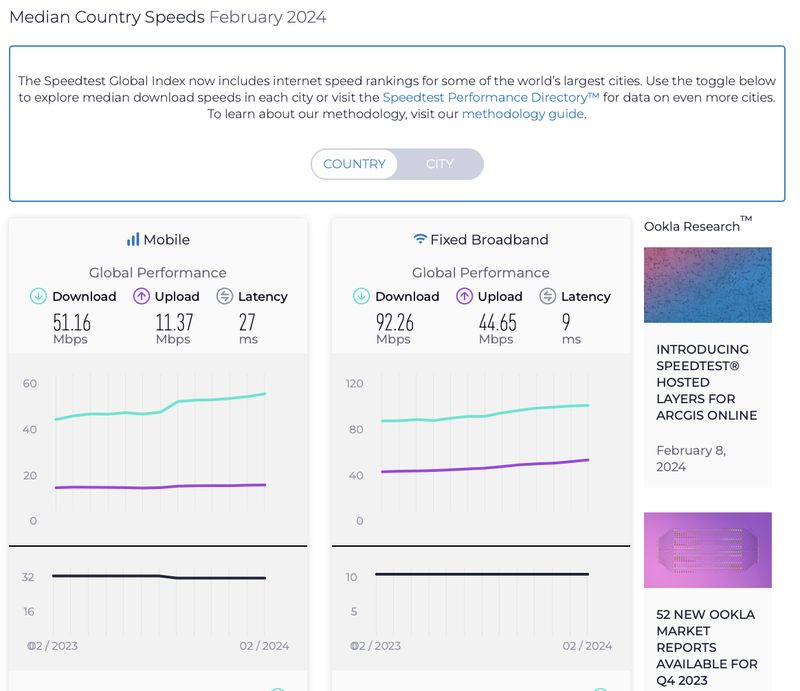Open Introducing Speedtest Hosted Layers article title
Screen dimensions: 800x691
tap(707, 382)
